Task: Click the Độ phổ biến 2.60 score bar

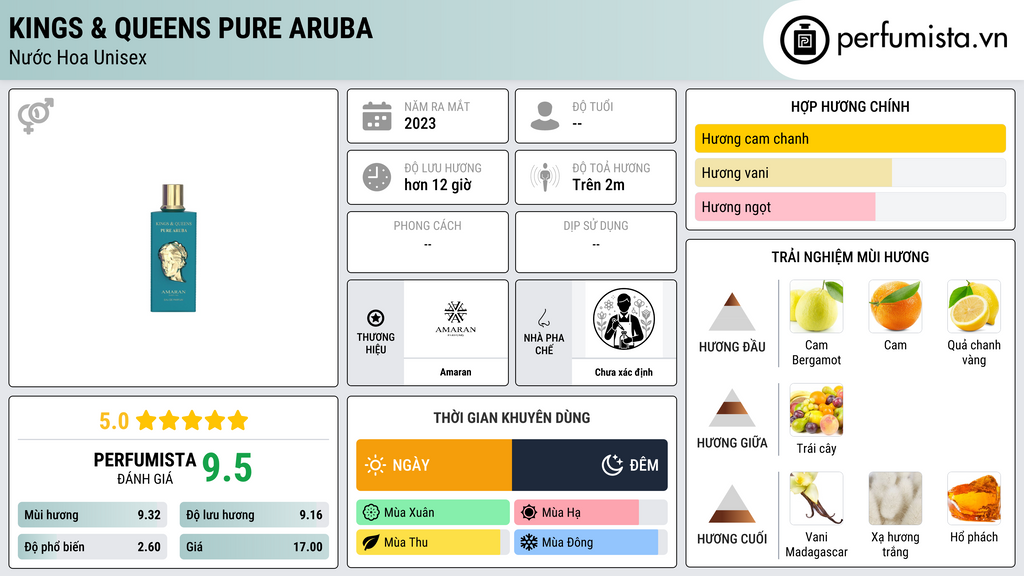Action: 92,547
